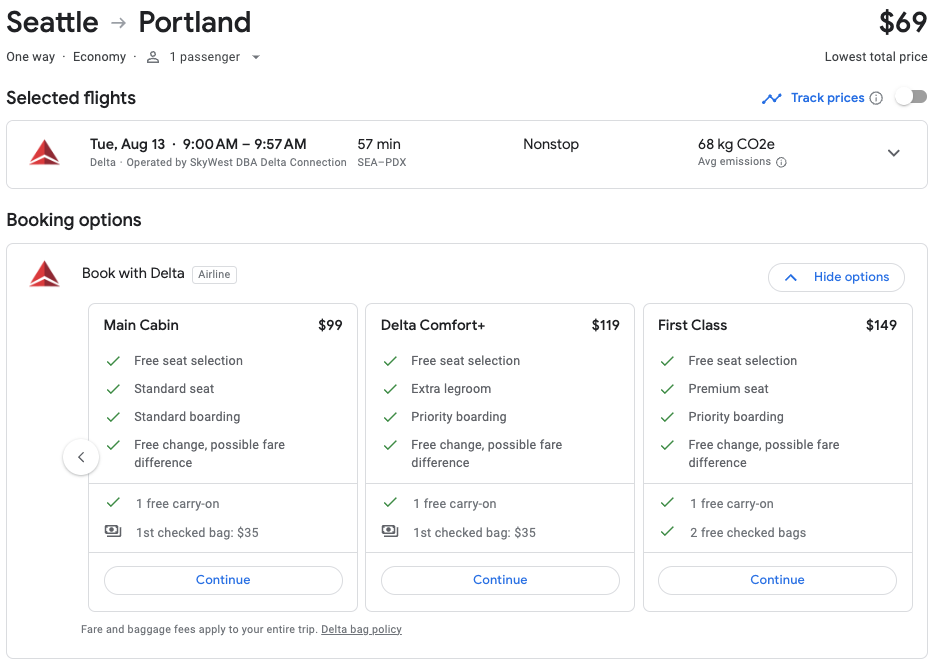Open the Avg emissions info icon
The height and width of the screenshot is (669, 936).
(782, 161)
